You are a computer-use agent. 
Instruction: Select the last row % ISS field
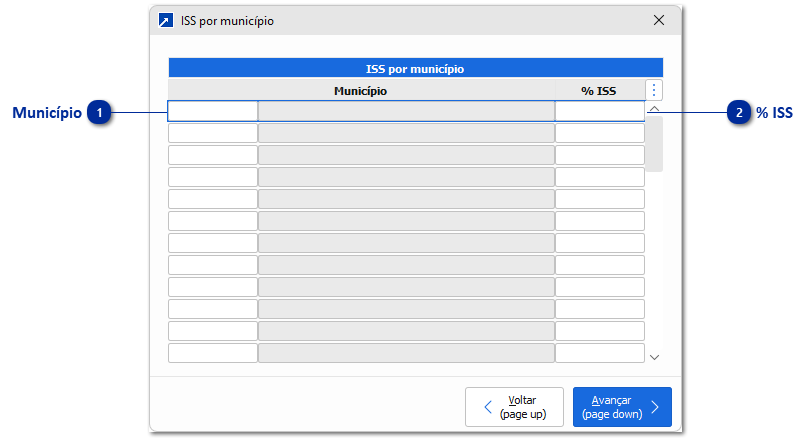point(599,353)
